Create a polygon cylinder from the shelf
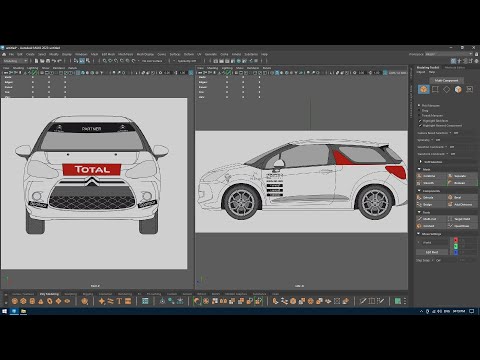Image resolution: width=480 pixels, height=360 pixels. (32, 301)
